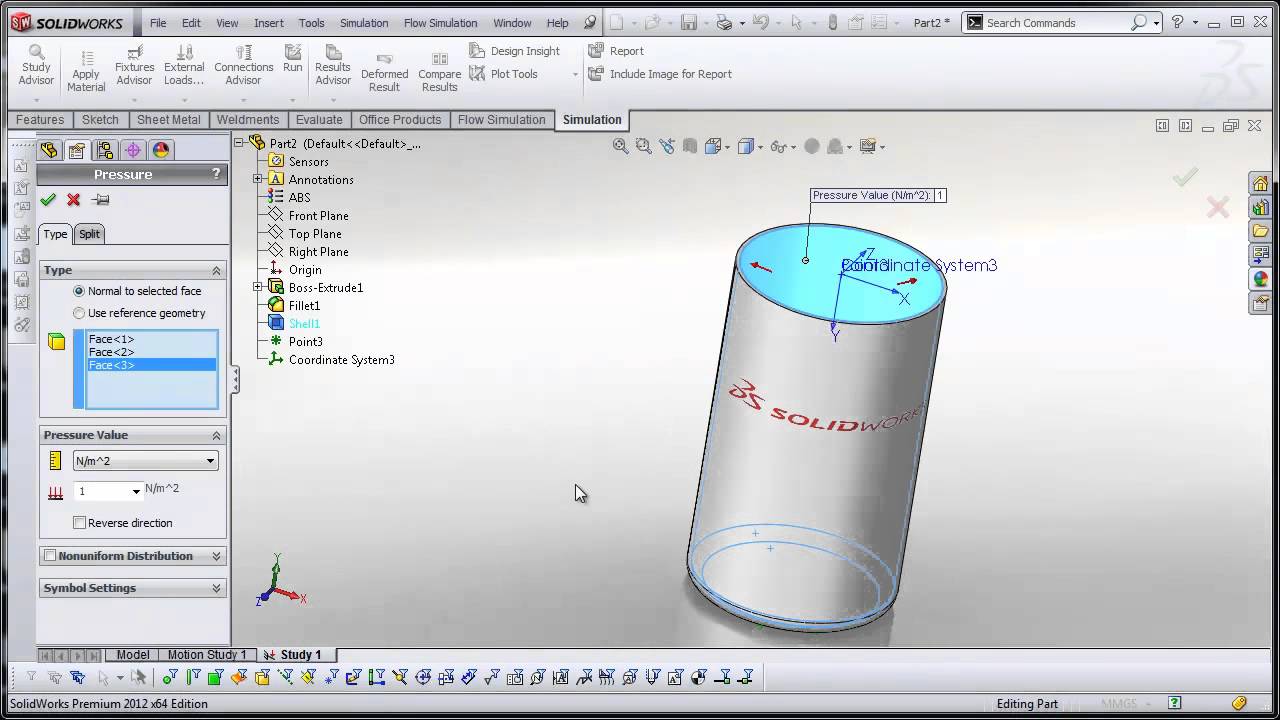The height and width of the screenshot is (720, 1280).
Task: Select Use reference geometry option
Action: point(79,313)
